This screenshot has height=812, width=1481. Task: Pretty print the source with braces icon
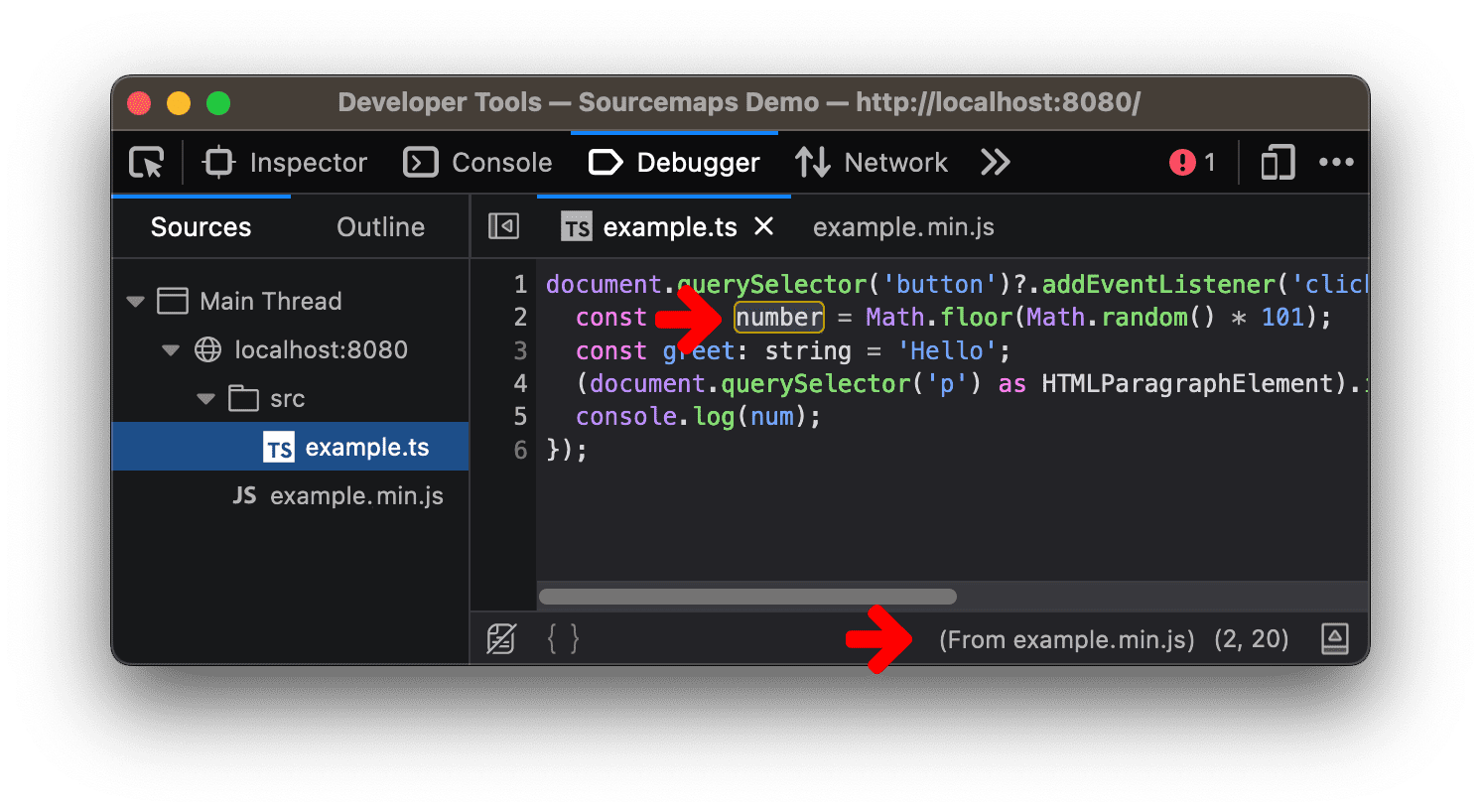(x=562, y=639)
